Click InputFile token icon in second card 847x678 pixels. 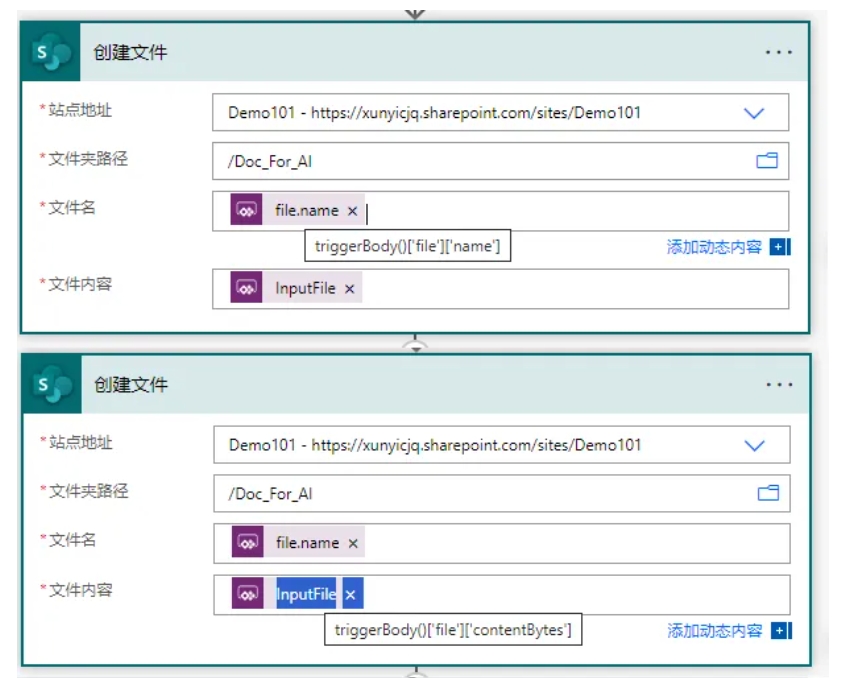click(x=247, y=595)
